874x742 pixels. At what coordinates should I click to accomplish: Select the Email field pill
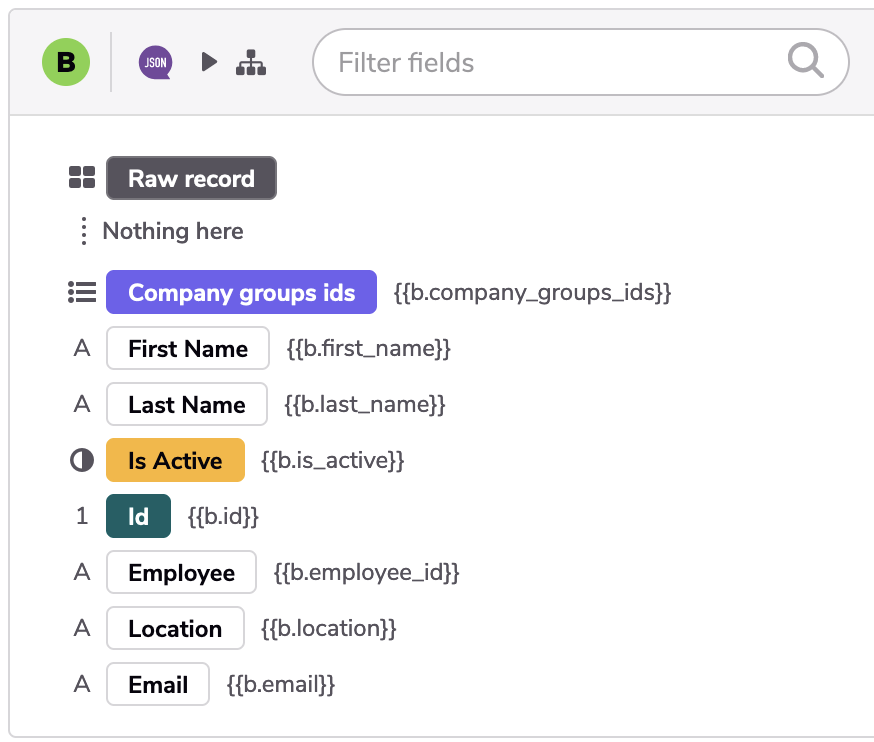click(x=158, y=684)
